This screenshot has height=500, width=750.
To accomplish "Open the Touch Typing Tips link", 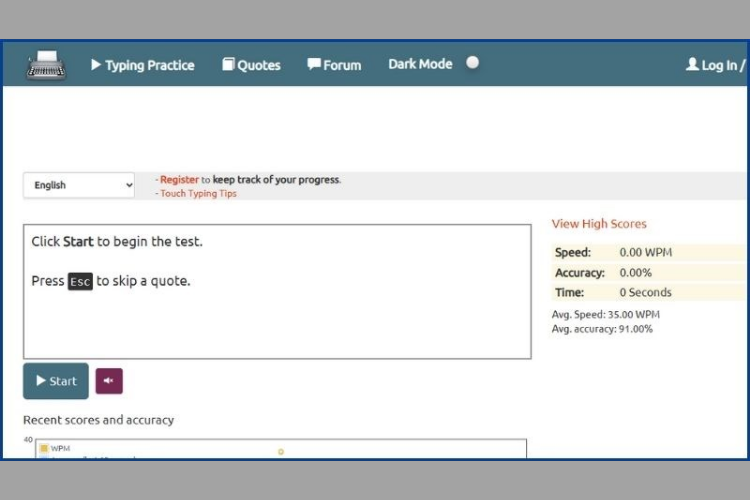I will [x=198, y=193].
